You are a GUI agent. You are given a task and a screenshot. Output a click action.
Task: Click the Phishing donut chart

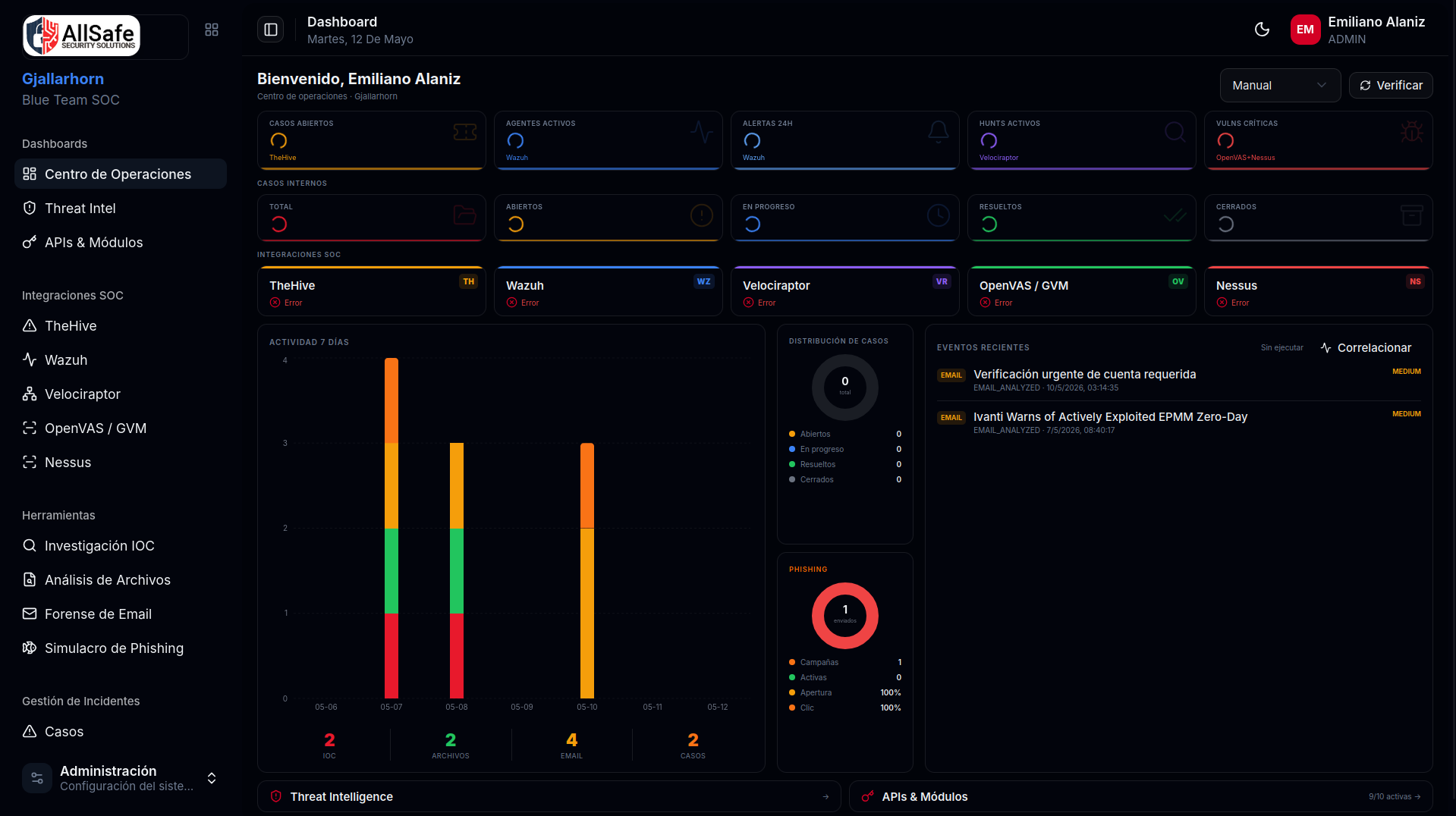pyautogui.click(x=845, y=615)
